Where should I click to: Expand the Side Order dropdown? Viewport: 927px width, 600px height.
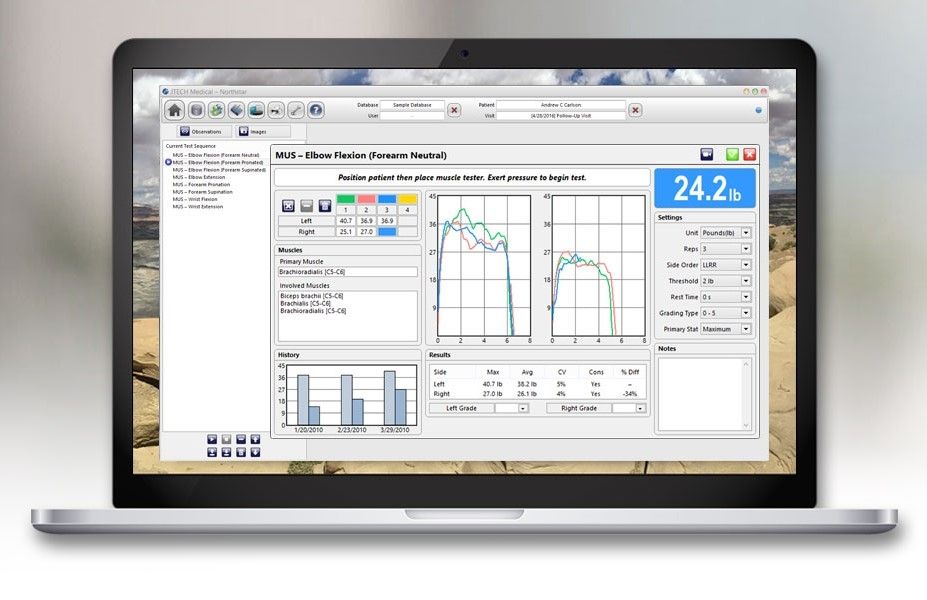click(746, 265)
